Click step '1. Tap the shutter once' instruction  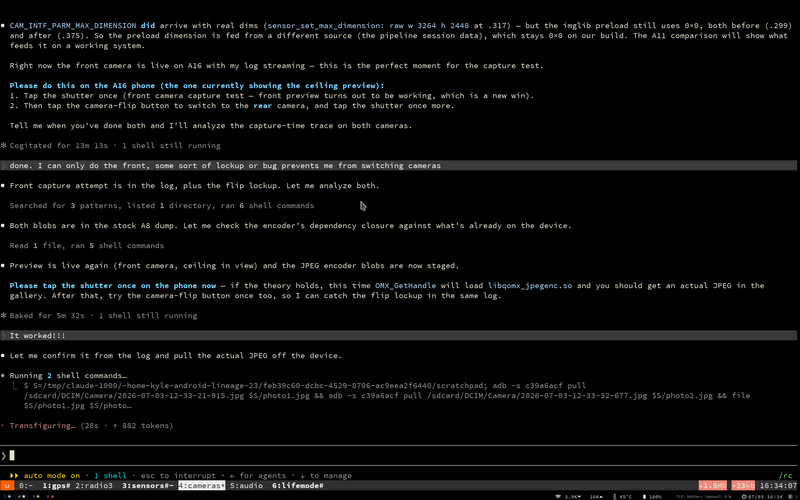pyautogui.click(x=272, y=96)
